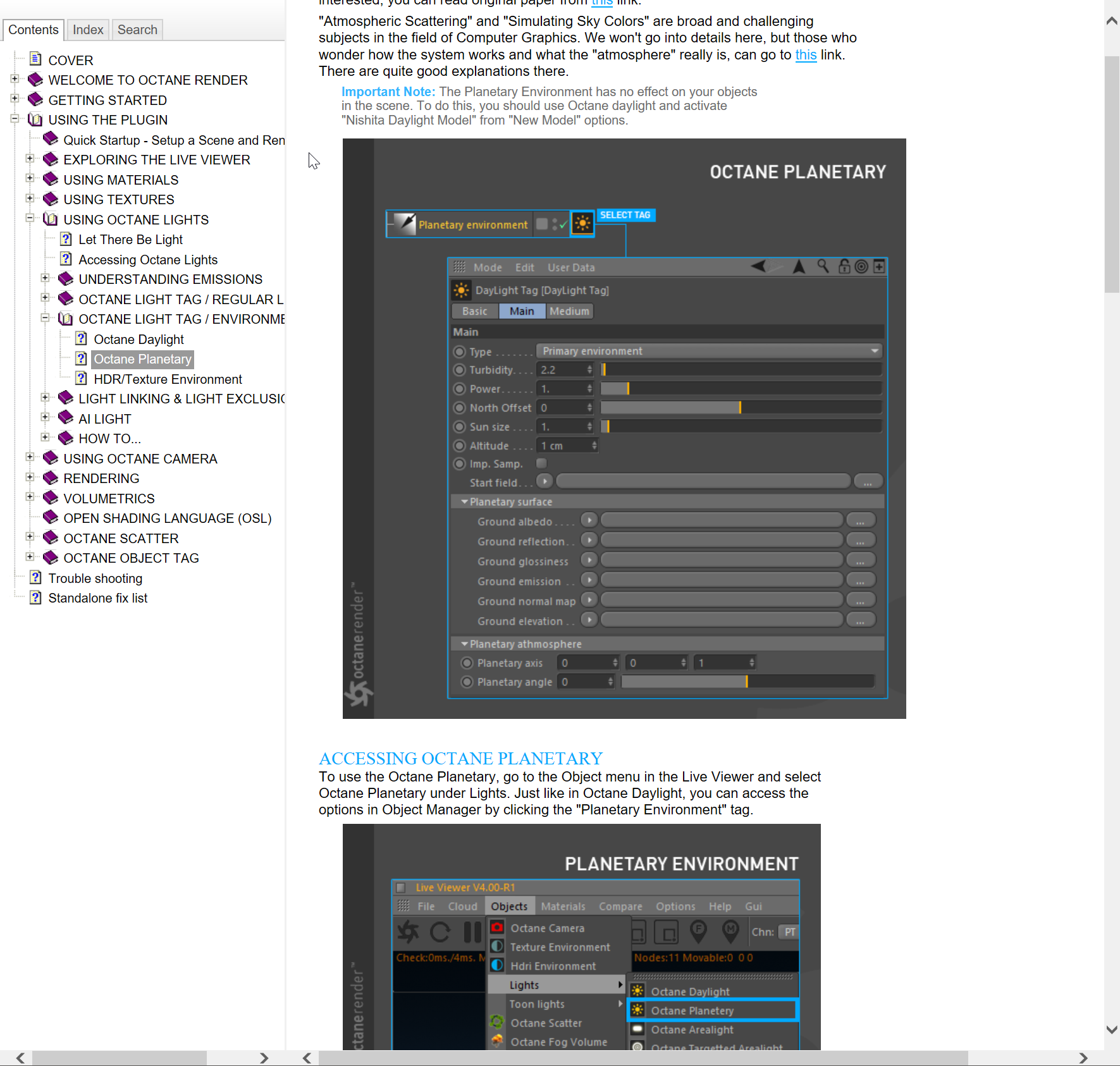Click the Turbidity slider bar

point(741,370)
